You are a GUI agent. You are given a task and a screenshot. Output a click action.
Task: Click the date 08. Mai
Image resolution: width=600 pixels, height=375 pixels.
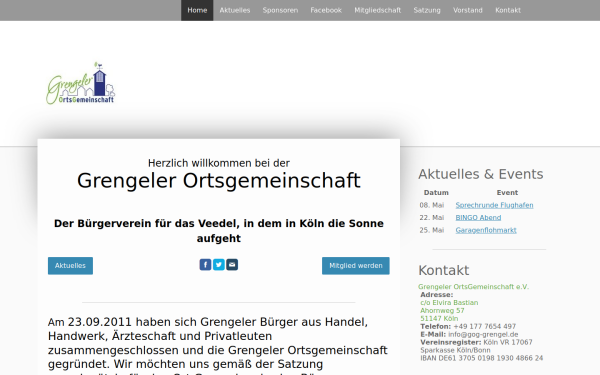(x=432, y=205)
